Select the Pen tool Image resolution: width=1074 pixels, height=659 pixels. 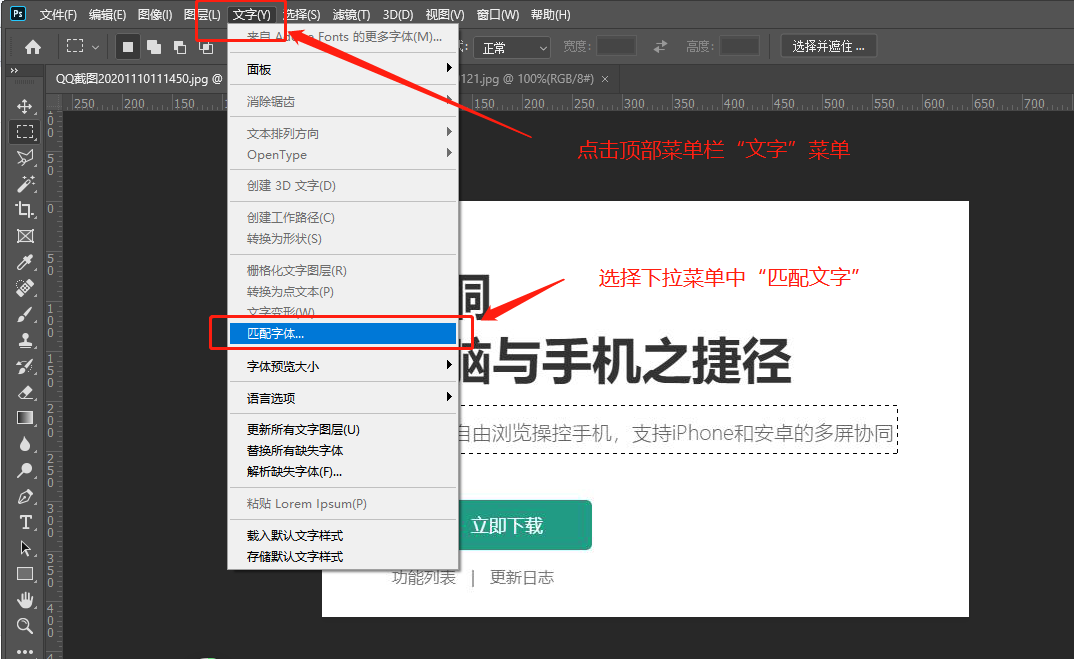tap(25, 496)
